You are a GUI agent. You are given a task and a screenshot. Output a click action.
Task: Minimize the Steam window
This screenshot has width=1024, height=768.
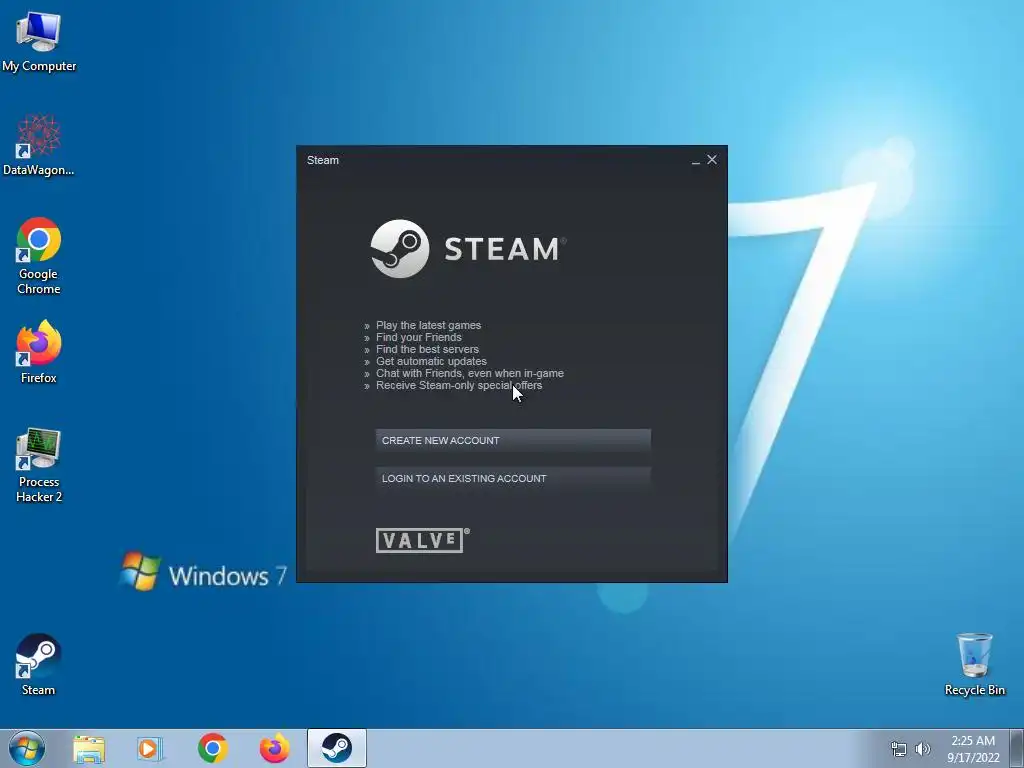click(x=696, y=160)
